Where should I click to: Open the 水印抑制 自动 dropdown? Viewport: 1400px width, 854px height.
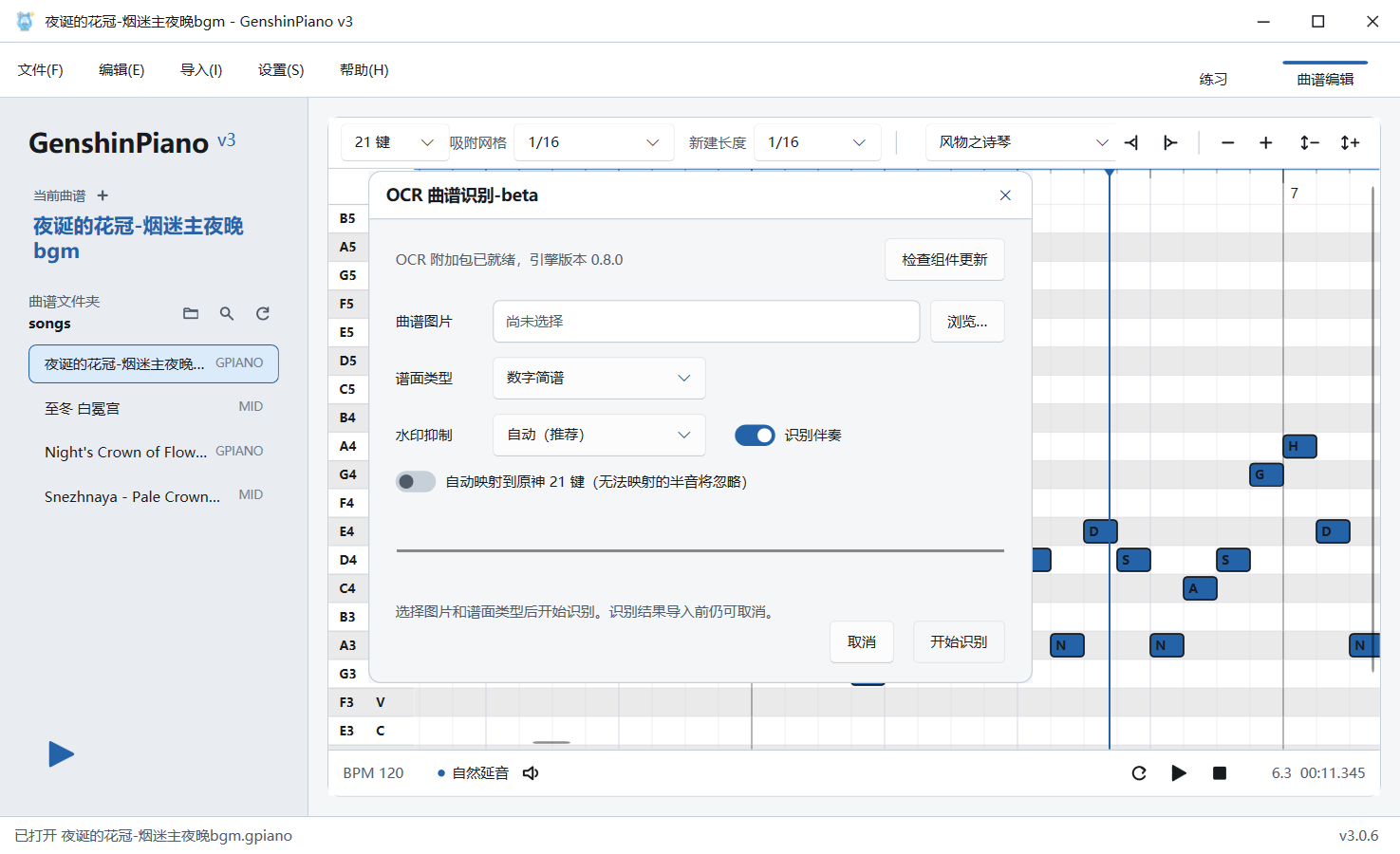pyautogui.click(x=599, y=435)
